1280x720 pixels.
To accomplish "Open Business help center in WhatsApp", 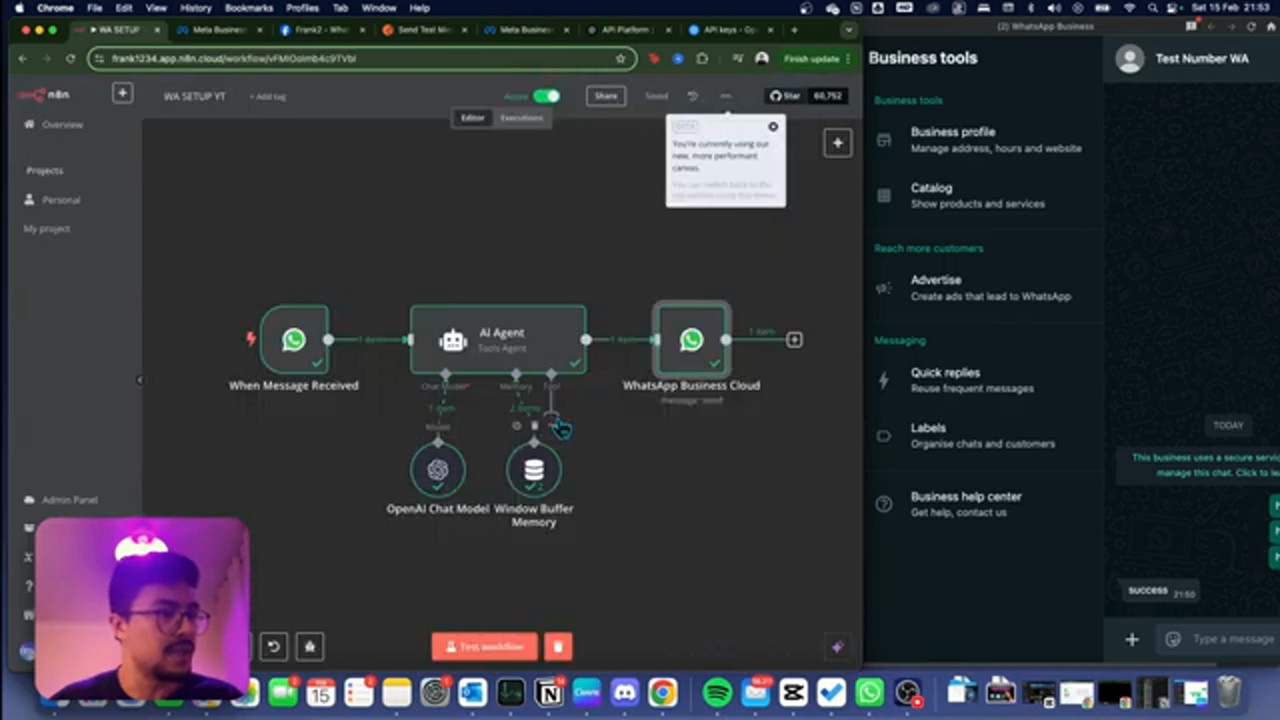I will point(985,504).
